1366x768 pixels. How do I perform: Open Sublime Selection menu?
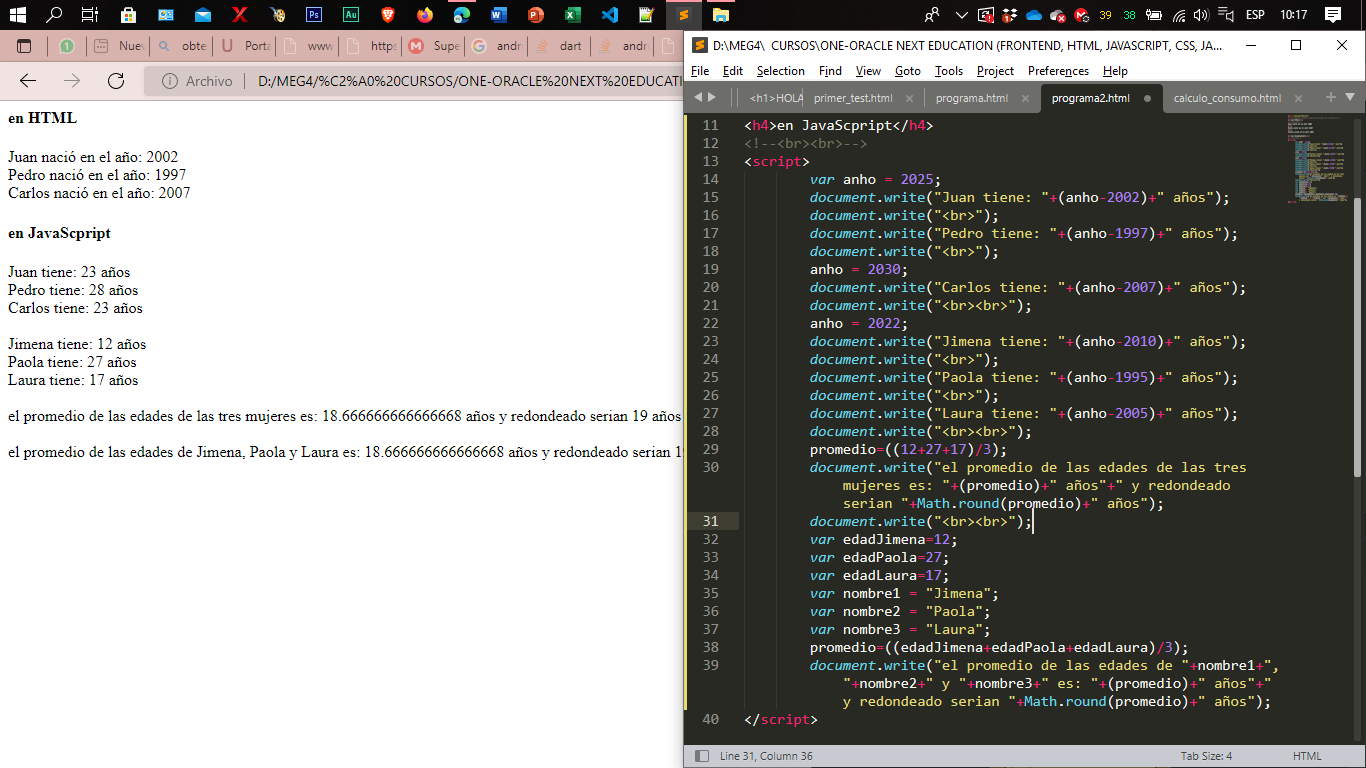(781, 71)
